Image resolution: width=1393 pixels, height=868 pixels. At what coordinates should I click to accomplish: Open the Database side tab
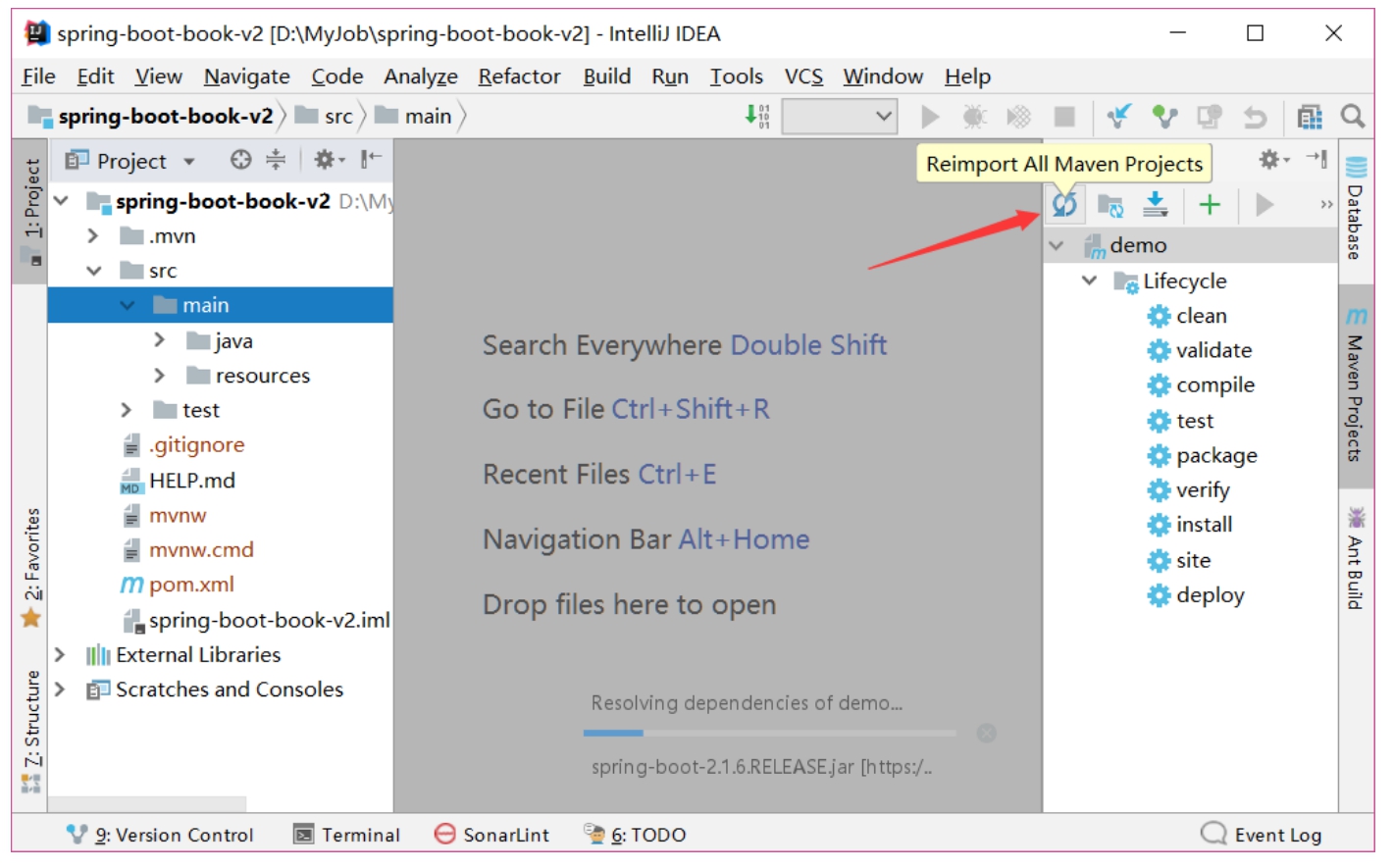[1356, 208]
